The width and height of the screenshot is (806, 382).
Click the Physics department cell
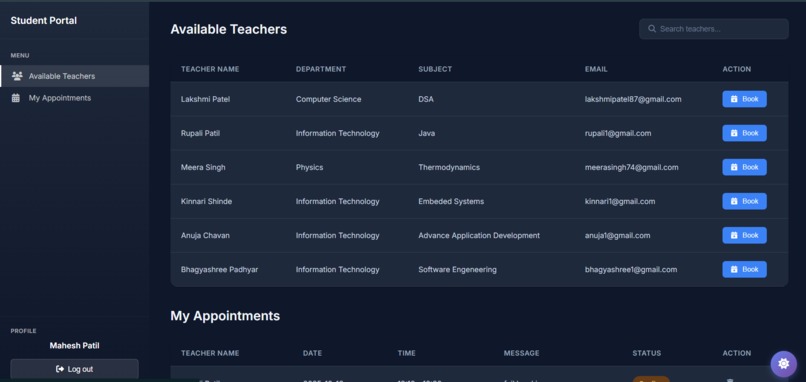(x=309, y=167)
